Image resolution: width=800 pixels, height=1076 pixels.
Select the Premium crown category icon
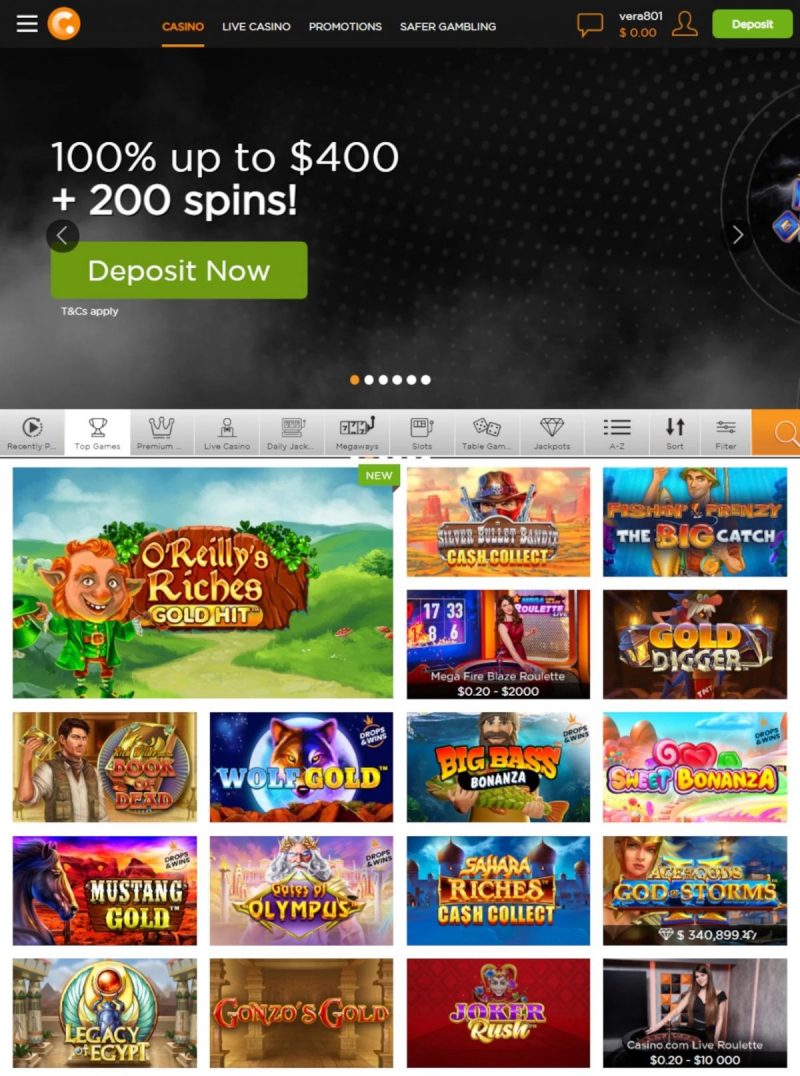click(161, 433)
